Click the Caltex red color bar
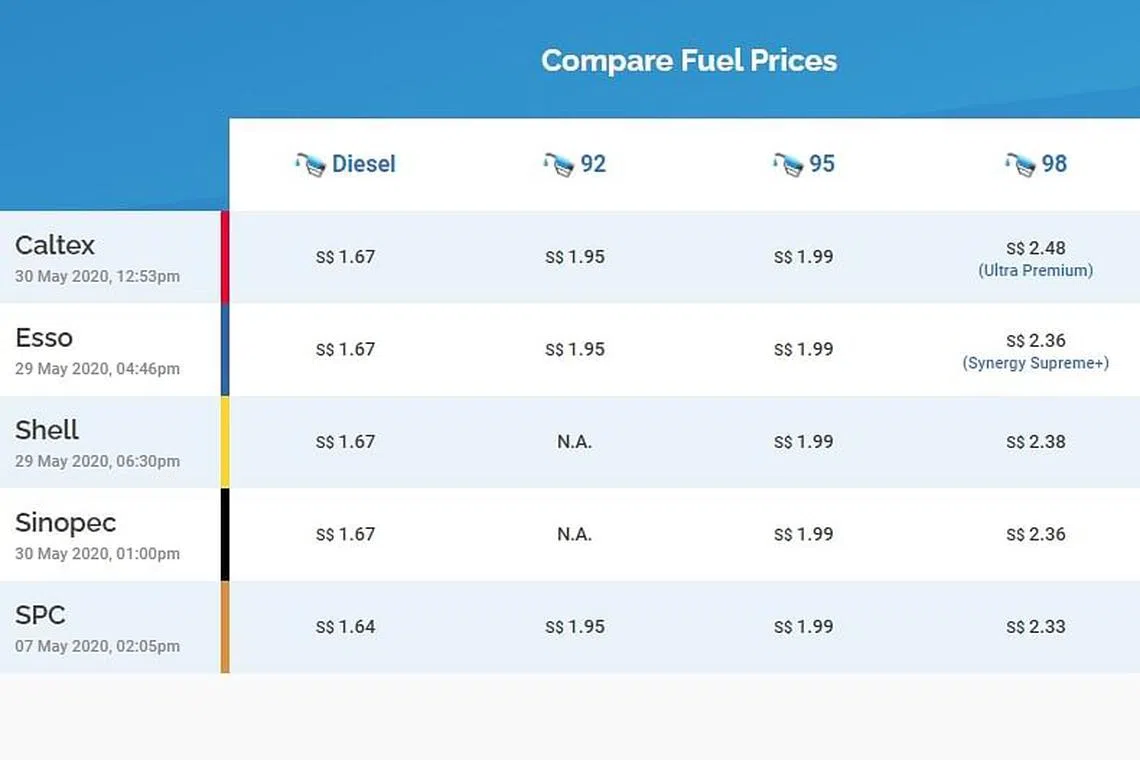Viewport: 1140px width, 760px height. [x=225, y=257]
